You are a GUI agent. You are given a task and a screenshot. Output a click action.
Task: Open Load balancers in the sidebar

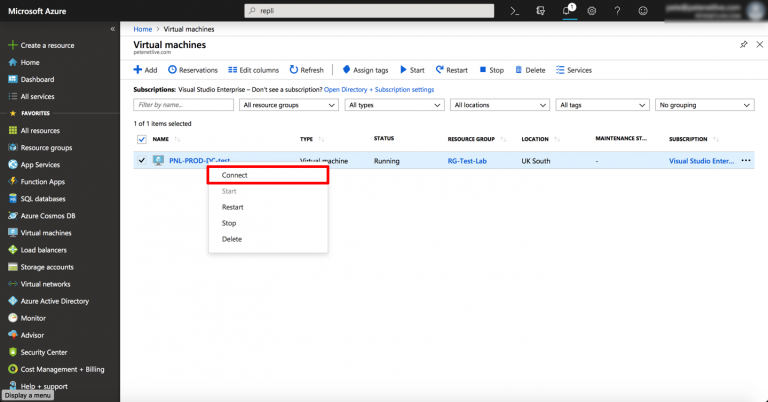[x=38, y=250]
